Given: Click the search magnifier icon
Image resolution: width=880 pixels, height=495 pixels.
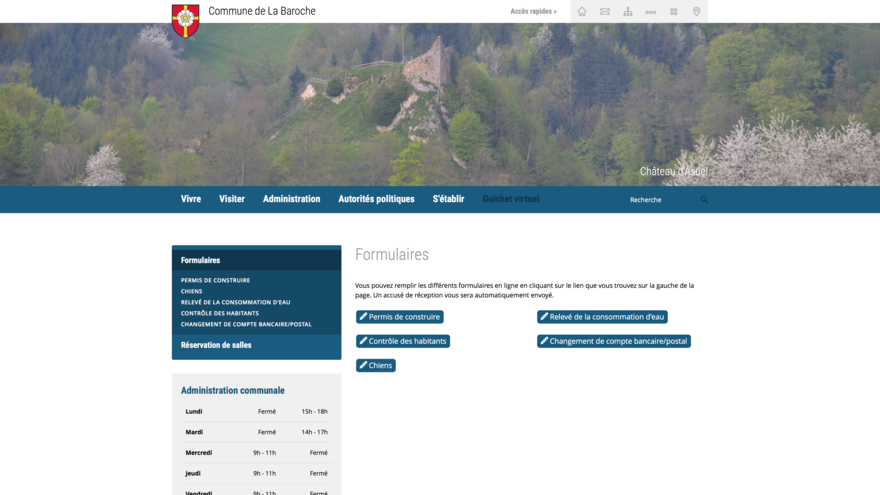Looking at the screenshot, I should click(x=704, y=199).
